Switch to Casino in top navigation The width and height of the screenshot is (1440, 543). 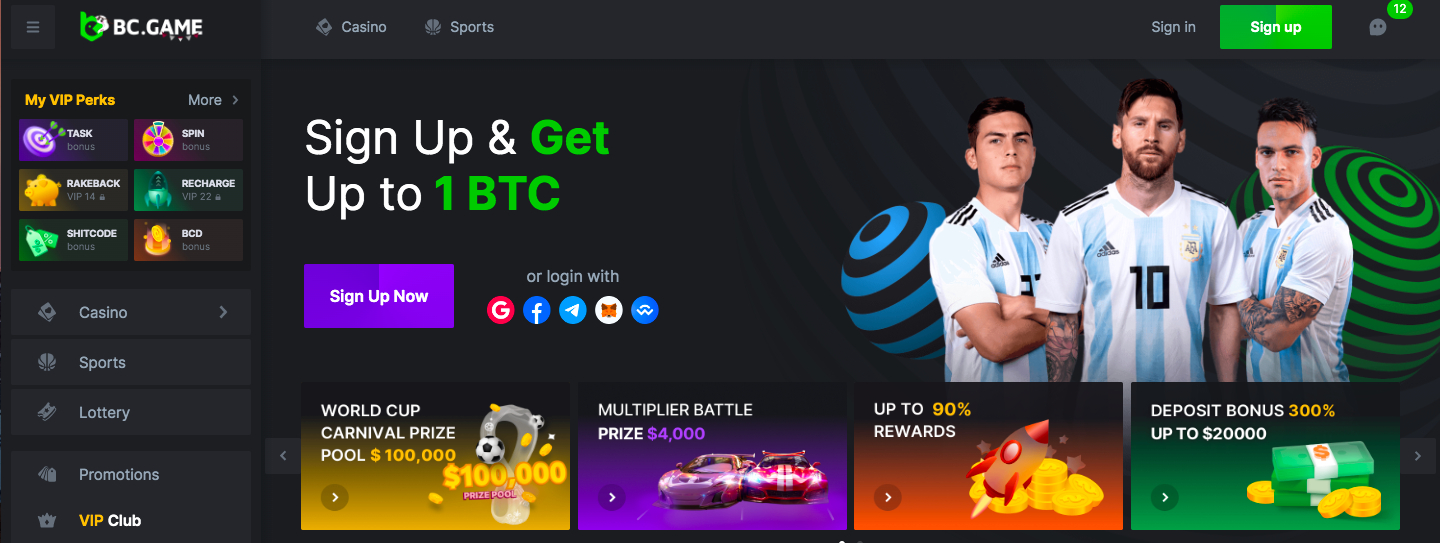click(351, 27)
